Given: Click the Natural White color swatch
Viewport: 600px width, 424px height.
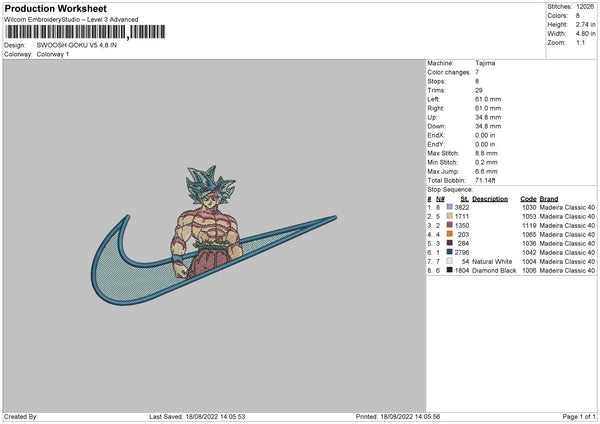Looking at the screenshot, I should [x=449, y=261].
